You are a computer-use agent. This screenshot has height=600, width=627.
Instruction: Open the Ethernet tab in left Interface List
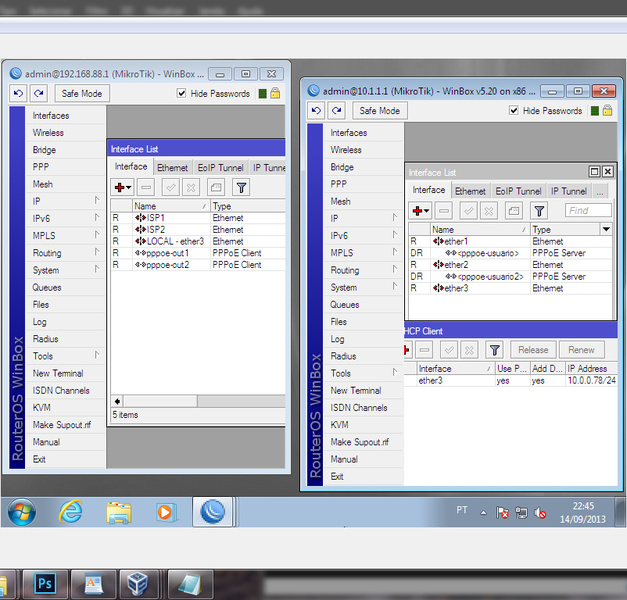pyautogui.click(x=172, y=168)
